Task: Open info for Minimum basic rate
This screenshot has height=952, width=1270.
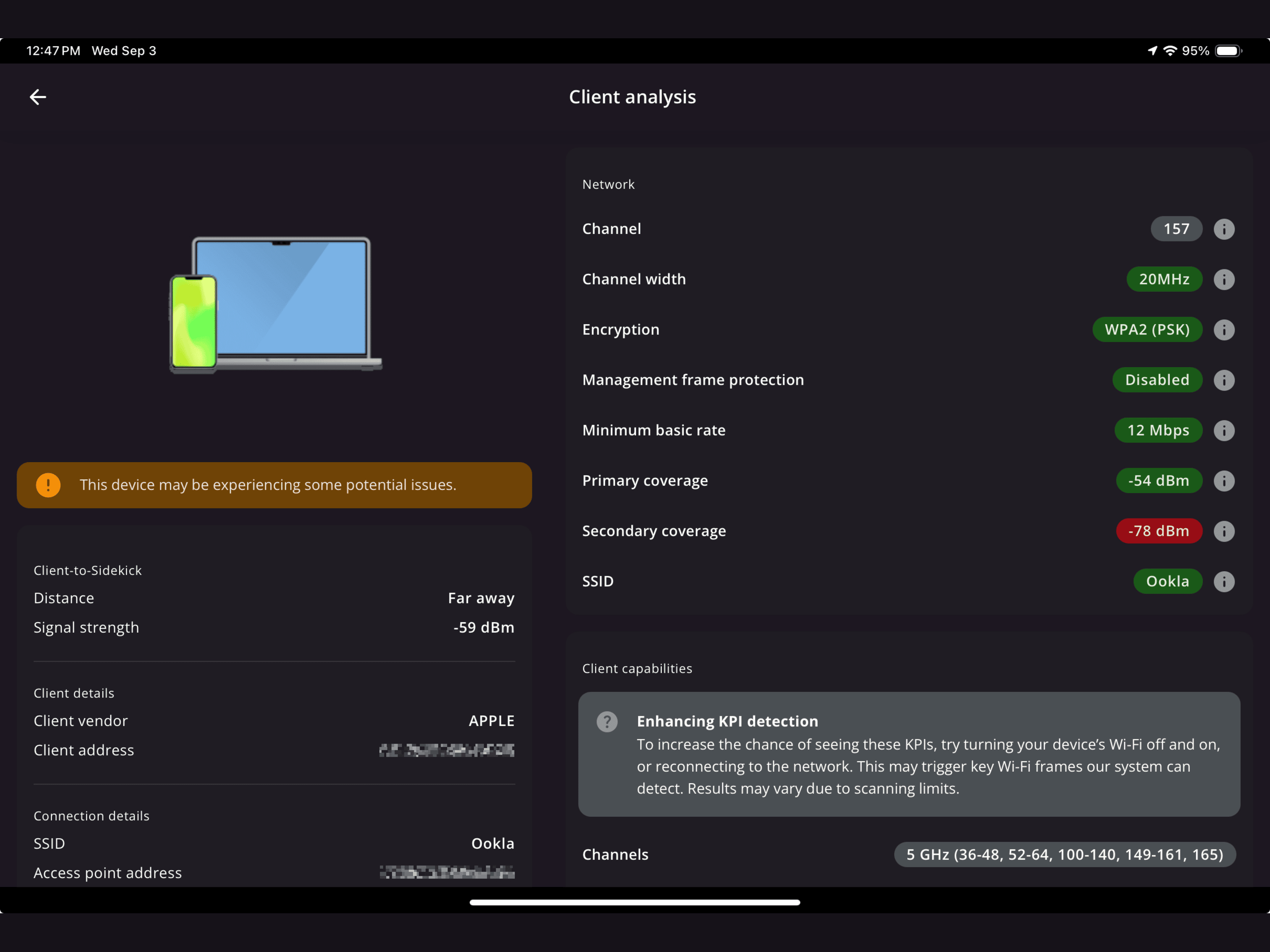Action: tap(1223, 430)
